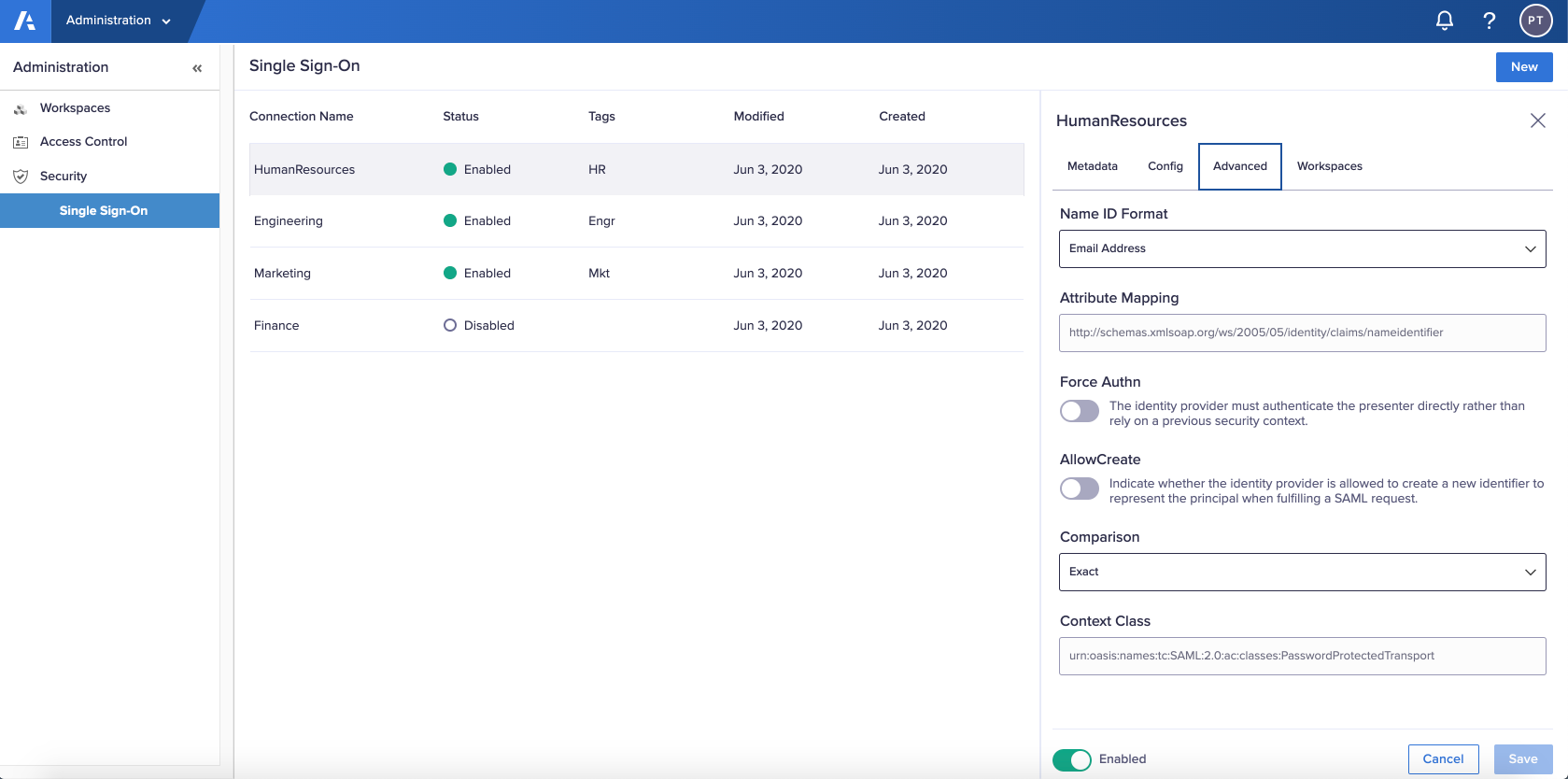Screen dimensions: 1568x779
Task: Click the Finance row Disabled text
Action: [489, 325]
